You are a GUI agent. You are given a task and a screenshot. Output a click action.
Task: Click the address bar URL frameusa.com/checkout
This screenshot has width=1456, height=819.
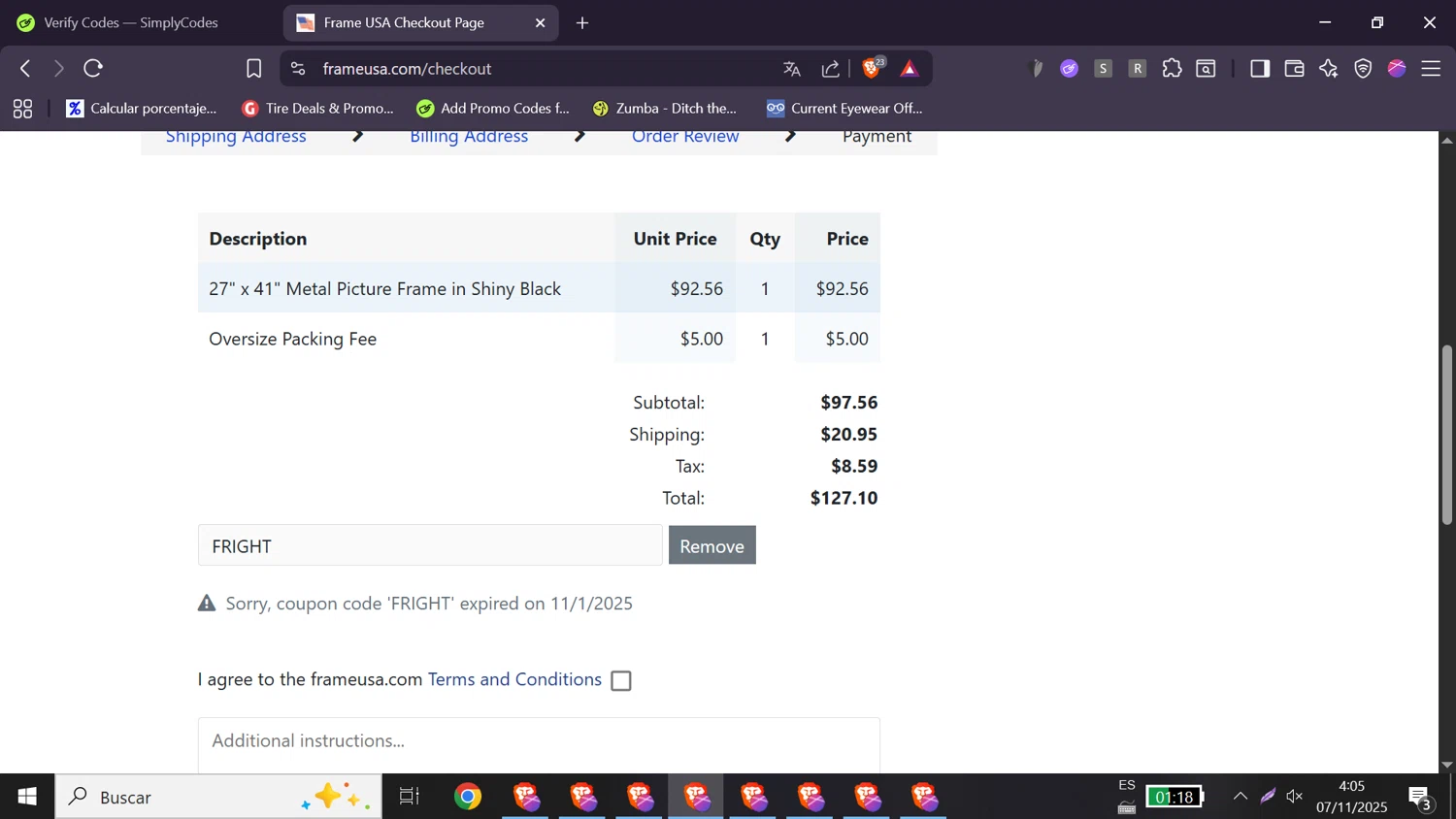[407, 69]
